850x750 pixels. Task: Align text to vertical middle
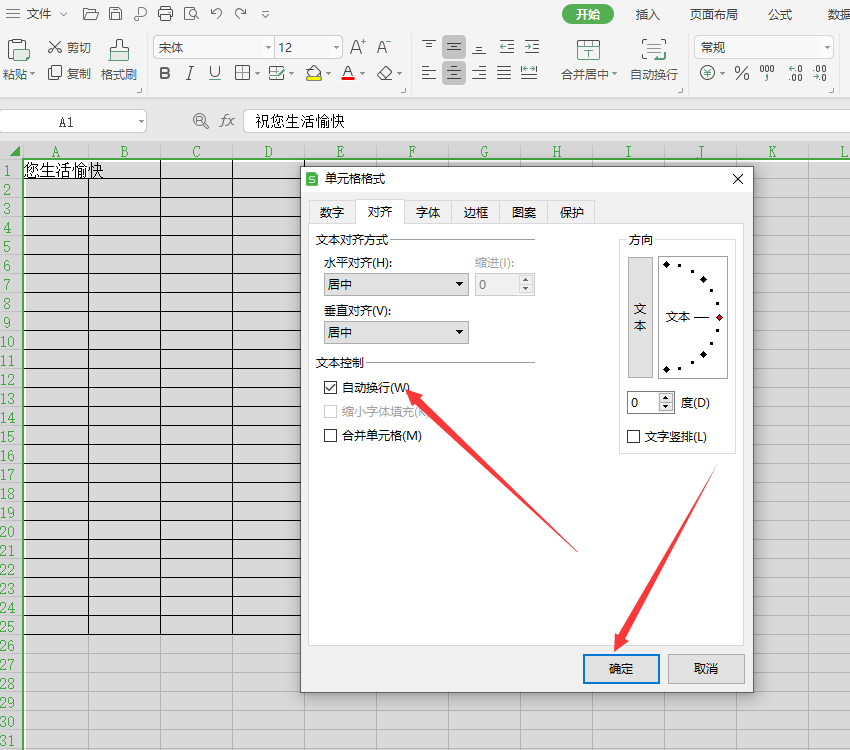pyautogui.click(x=454, y=48)
